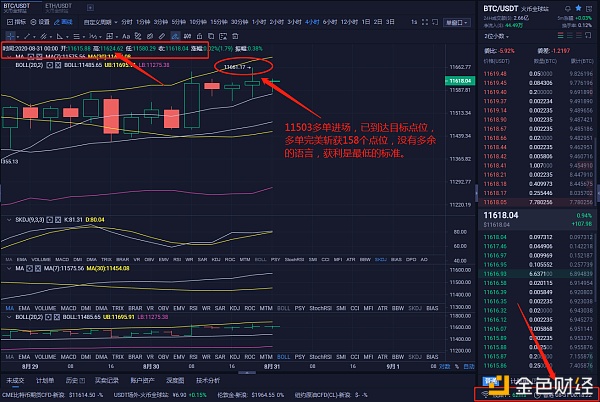The image size is (600, 402).
Task: Open settings for the main chart MA indicator
Action: pos(31,57)
